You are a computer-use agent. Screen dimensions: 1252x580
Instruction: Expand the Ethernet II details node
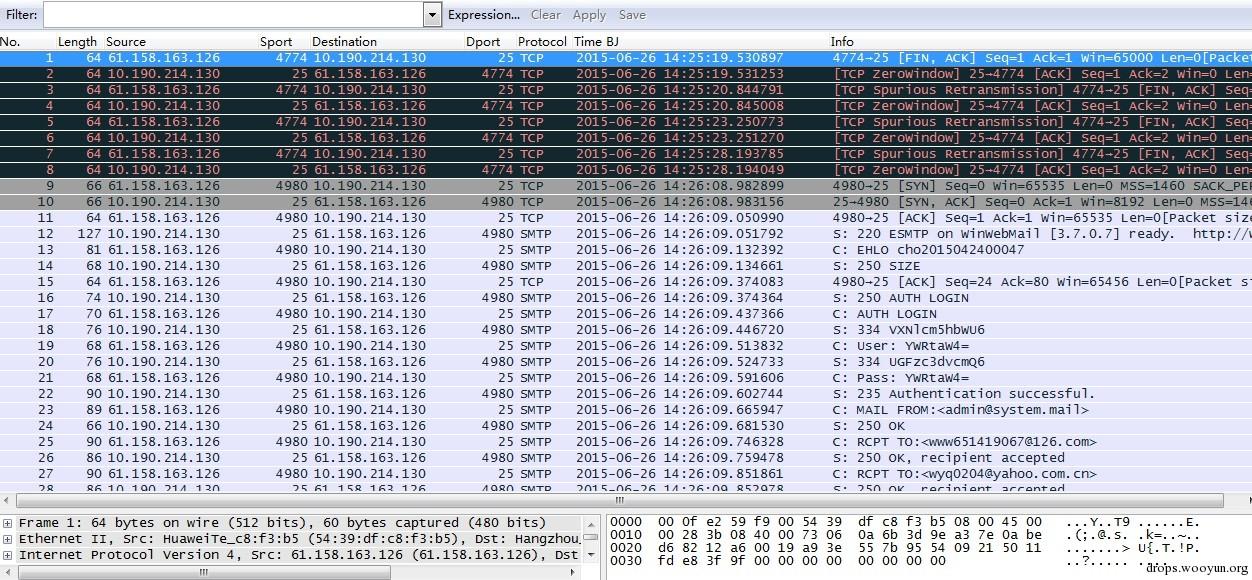[x=8, y=539]
